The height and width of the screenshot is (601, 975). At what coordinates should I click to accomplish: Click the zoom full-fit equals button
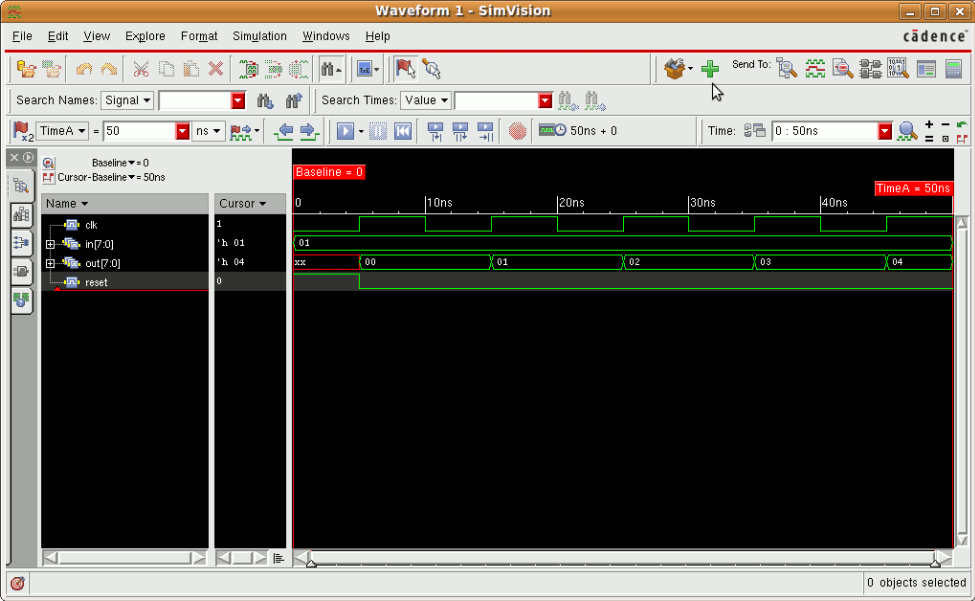(929, 139)
